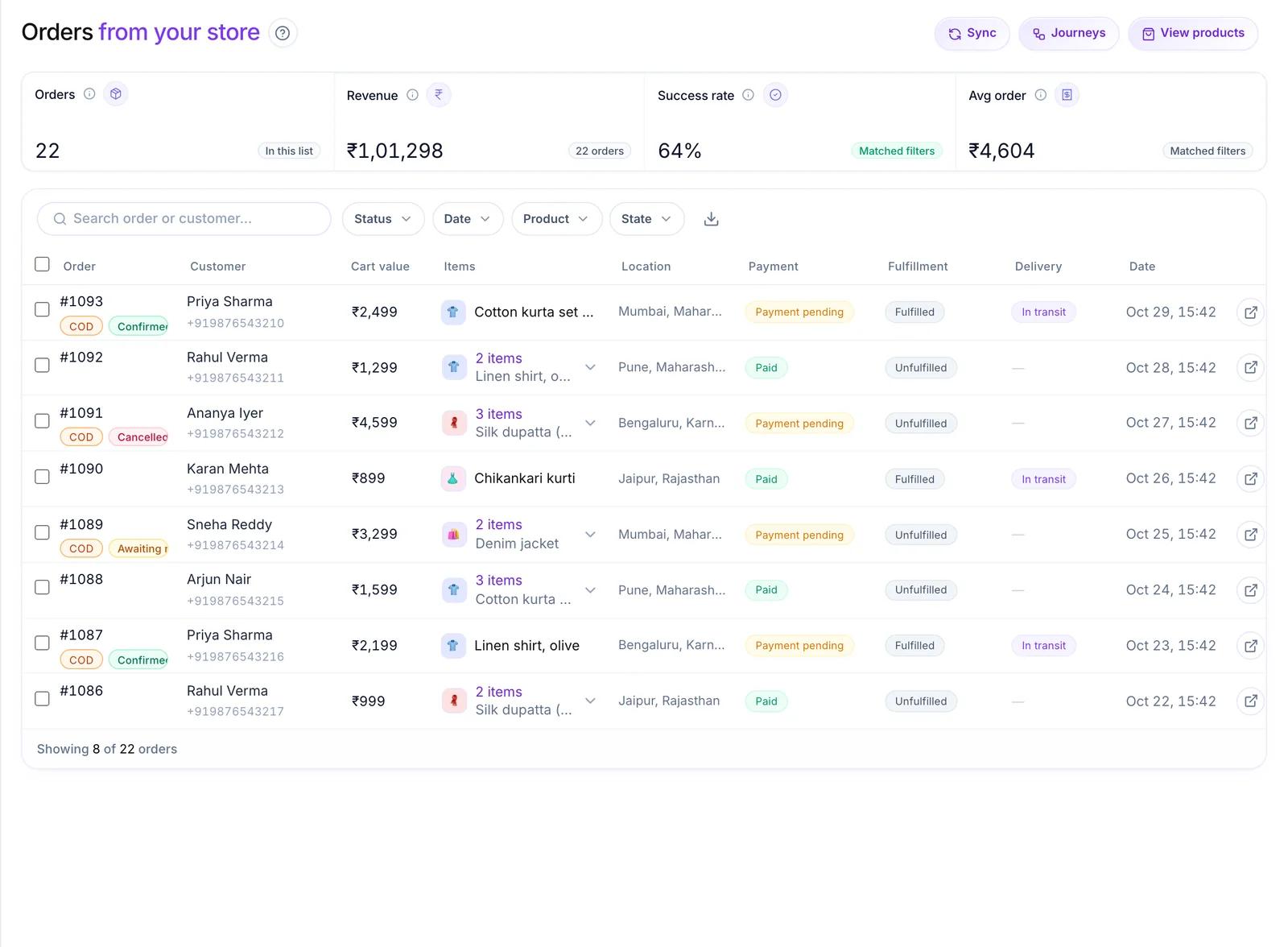Select order #1091 checkbox

pyautogui.click(x=43, y=420)
